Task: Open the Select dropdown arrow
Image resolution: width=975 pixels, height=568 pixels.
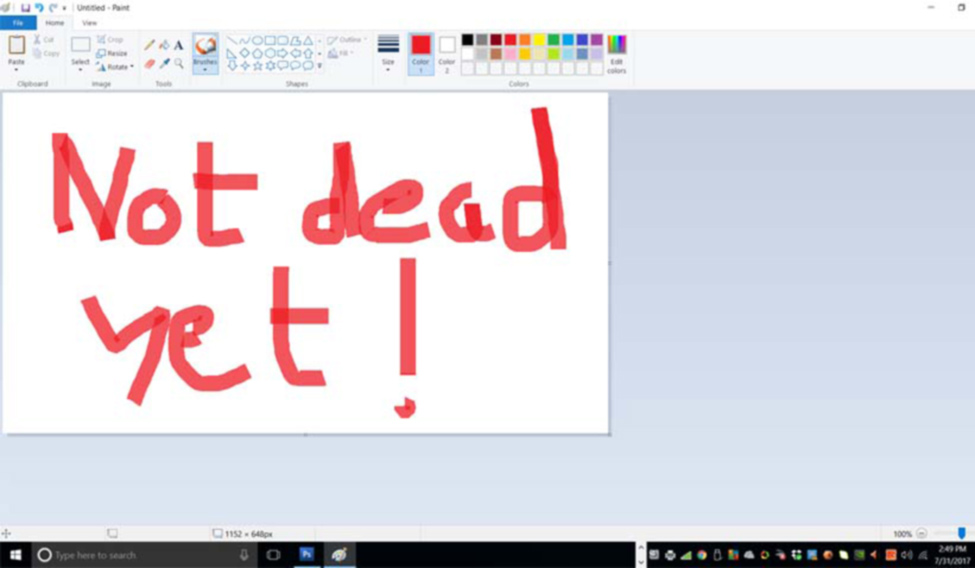Action: pyautogui.click(x=80, y=69)
